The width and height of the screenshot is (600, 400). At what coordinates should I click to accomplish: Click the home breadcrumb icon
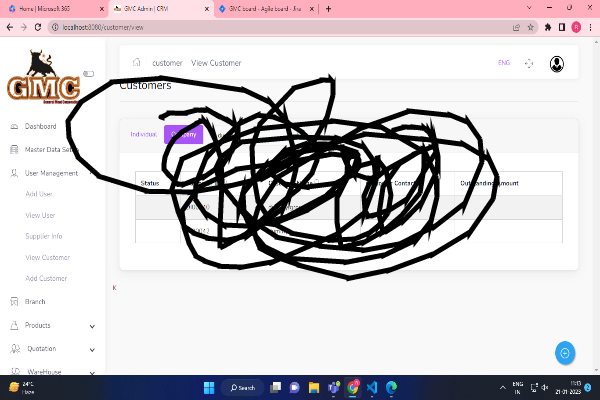click(136, 63)
